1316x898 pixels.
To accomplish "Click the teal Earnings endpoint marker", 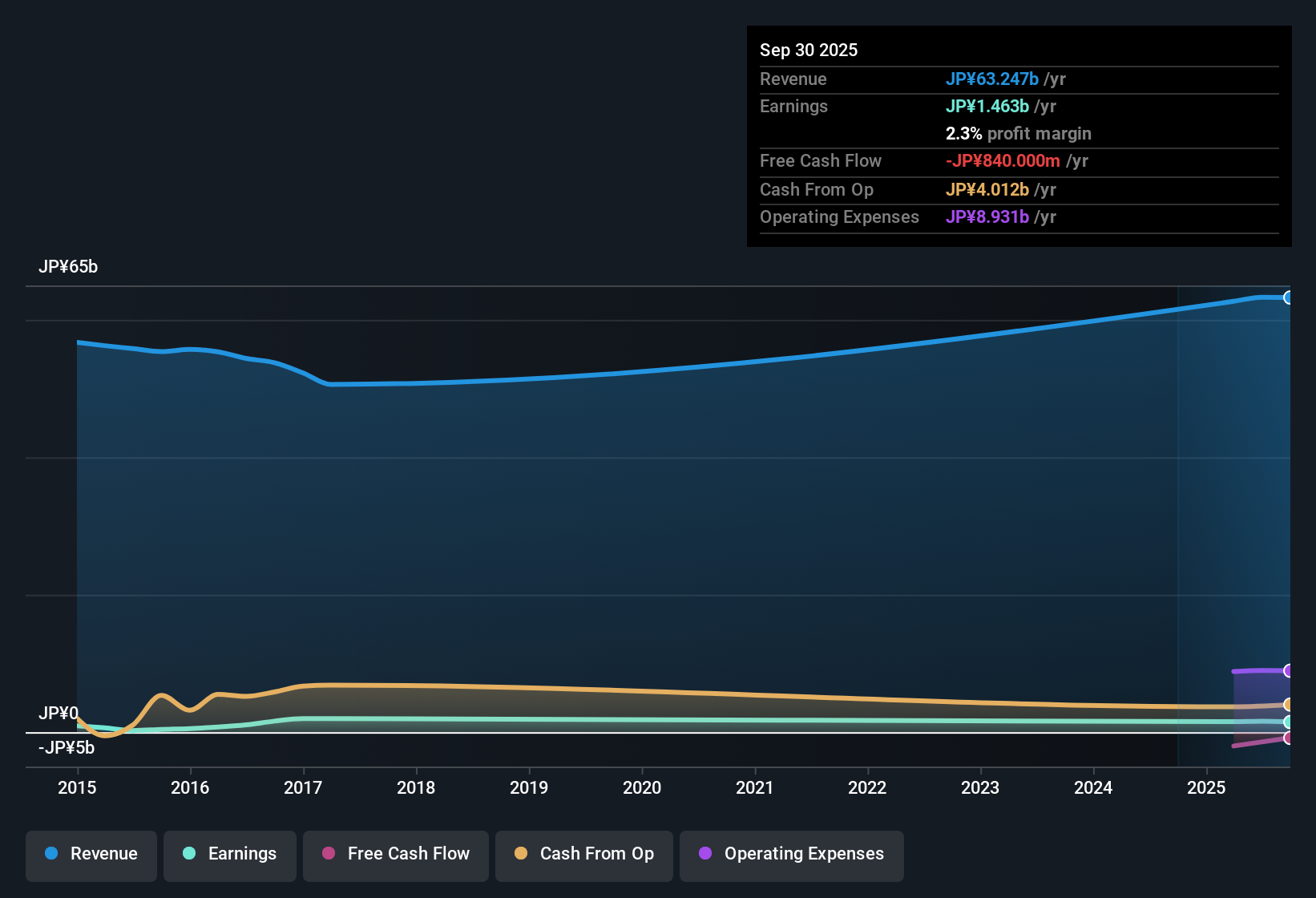I will point(1289,722).
